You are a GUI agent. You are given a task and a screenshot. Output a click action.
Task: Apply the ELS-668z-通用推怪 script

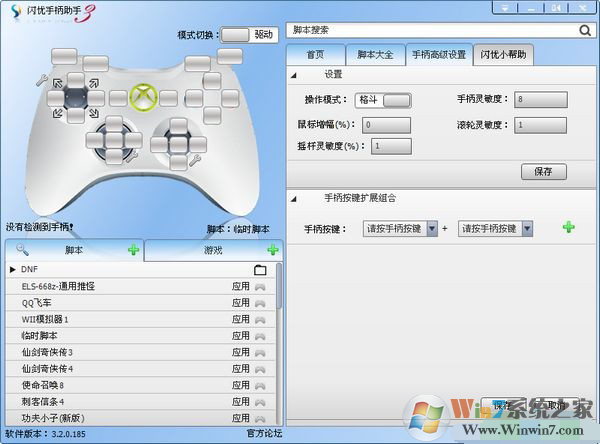[241, 286]
